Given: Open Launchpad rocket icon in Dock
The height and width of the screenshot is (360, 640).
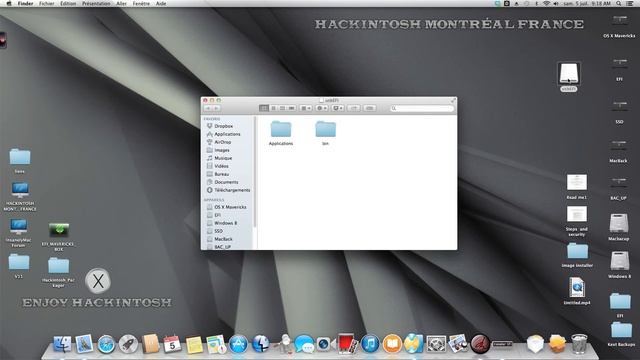Looking at the screenshot, I should (x=128, y=344).
